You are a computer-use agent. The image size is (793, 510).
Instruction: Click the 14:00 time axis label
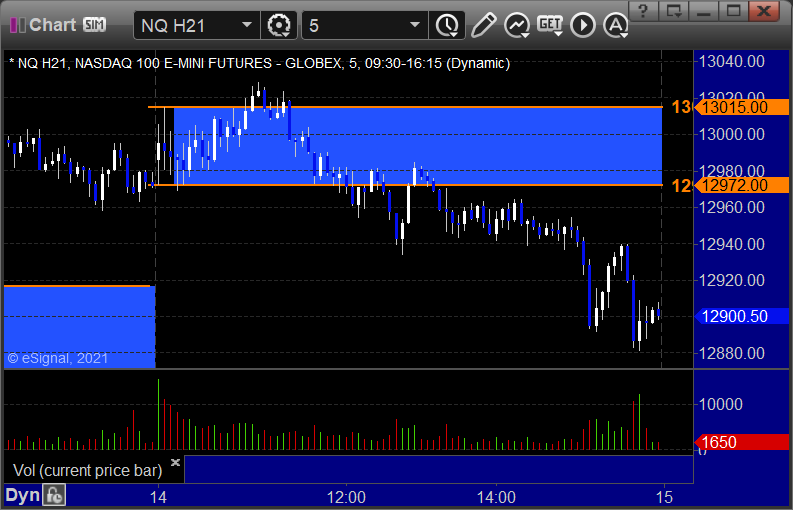(496, 497)
